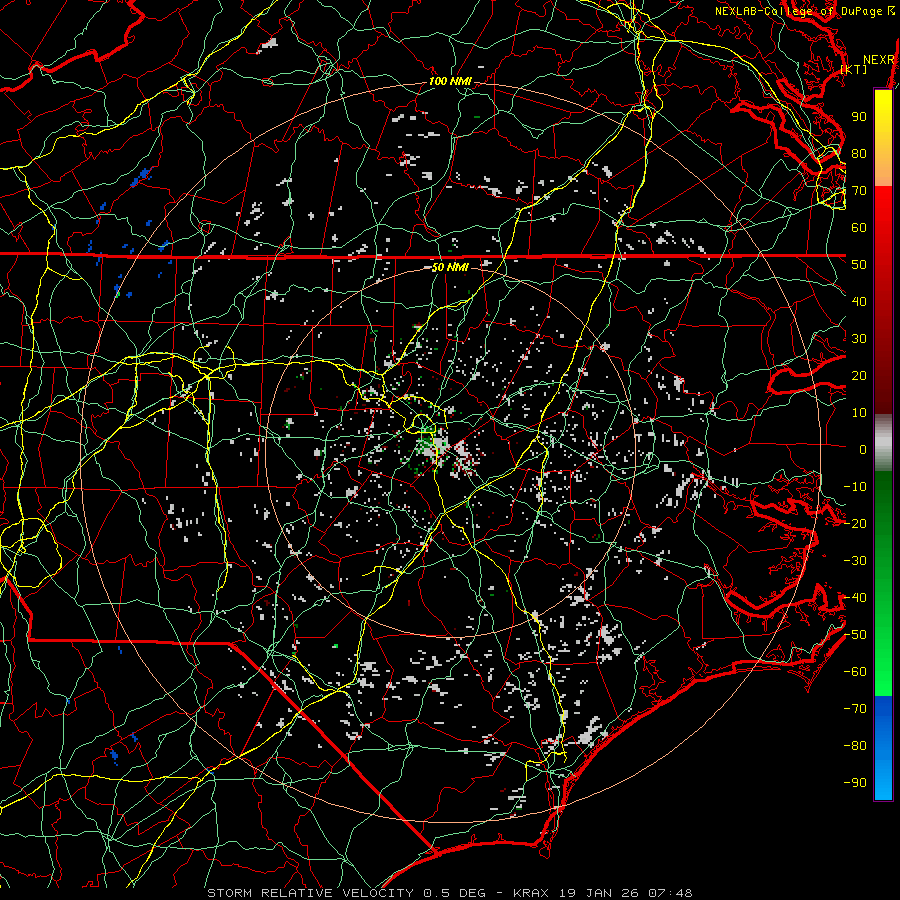This screenshot has width=900, height=900.
Task: Pick the blue bottom band of the color bar
Action: 883,748
